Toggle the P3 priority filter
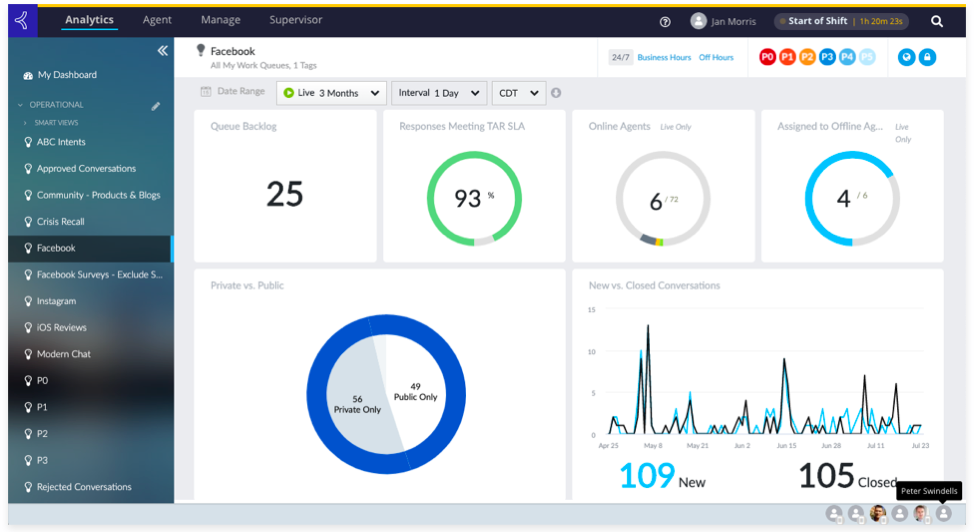 827,57
